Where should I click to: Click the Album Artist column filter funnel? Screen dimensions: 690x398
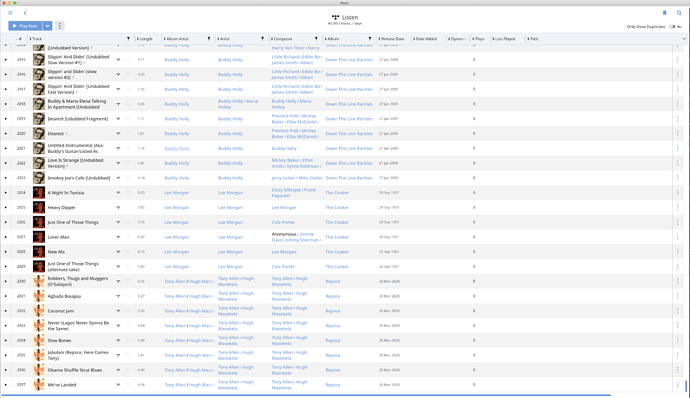(209, 39)
